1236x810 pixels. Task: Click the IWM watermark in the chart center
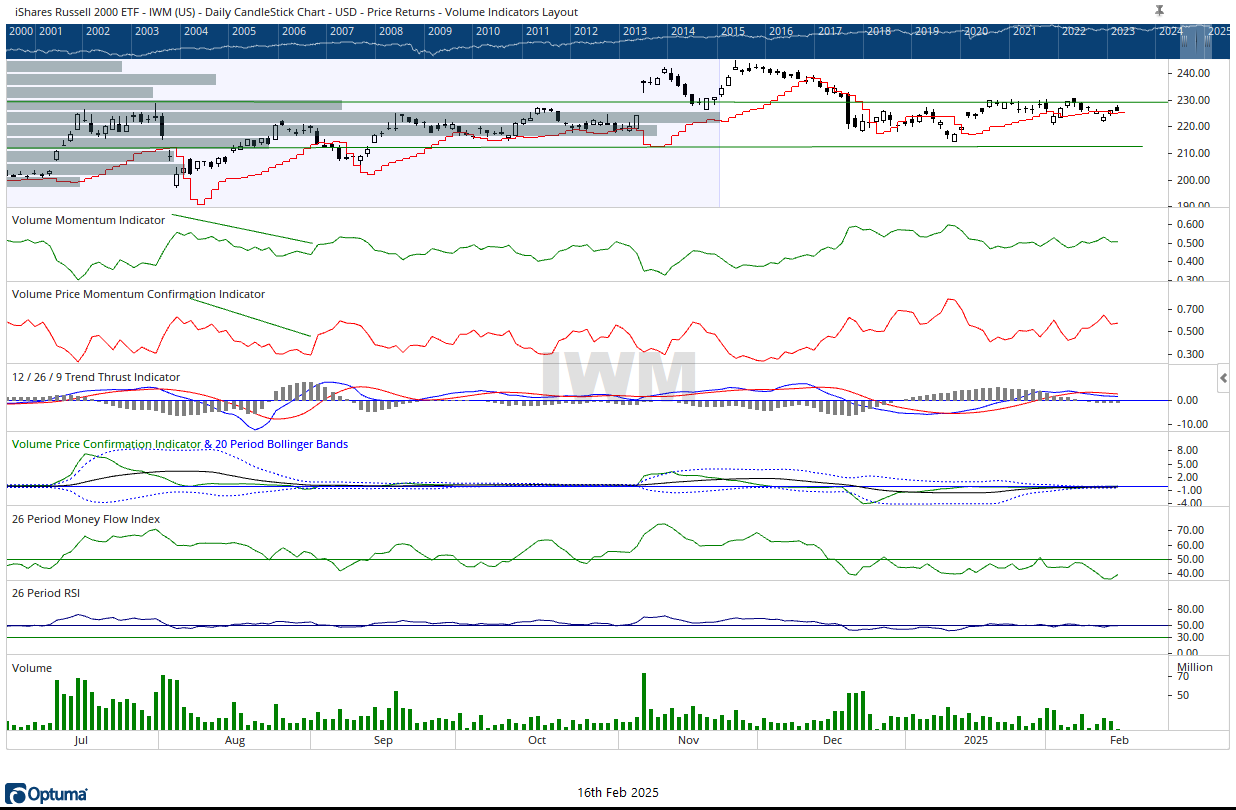[618, 375]
